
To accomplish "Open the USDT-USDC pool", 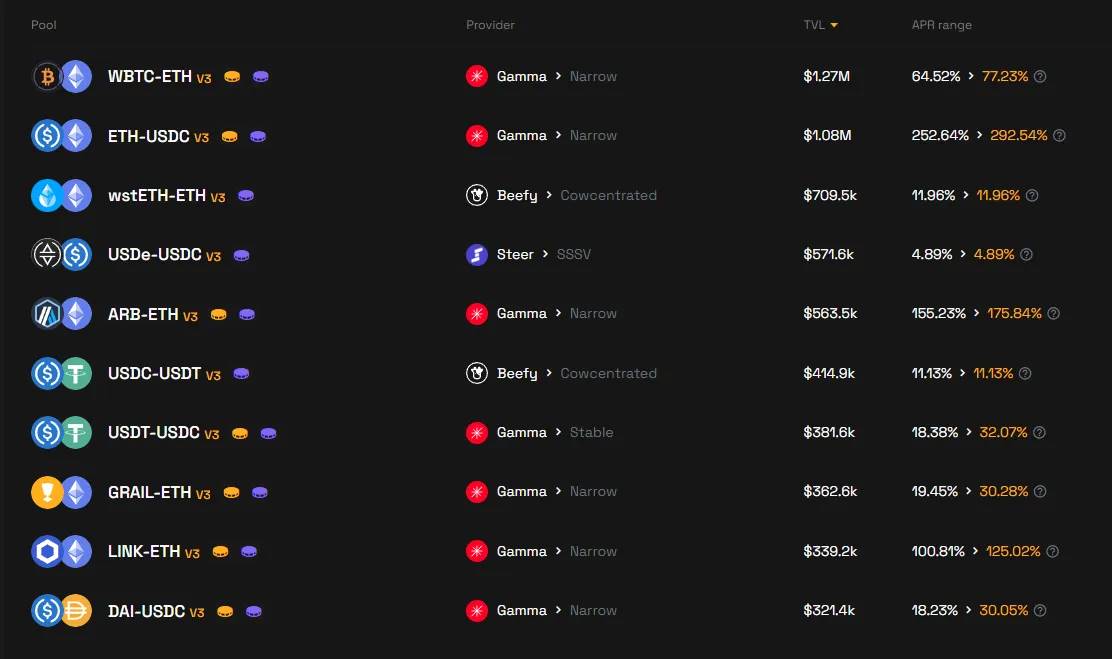I will point(154,433).
